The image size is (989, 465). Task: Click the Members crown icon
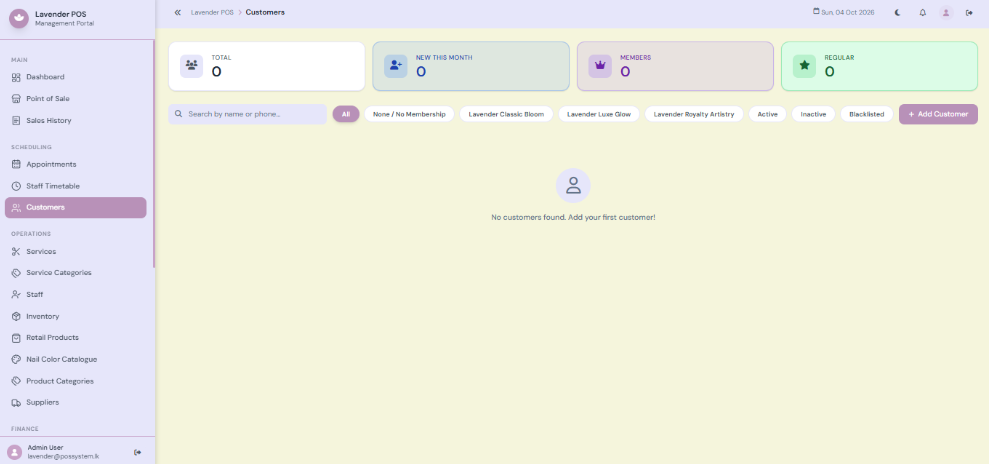tap(600, 66)
